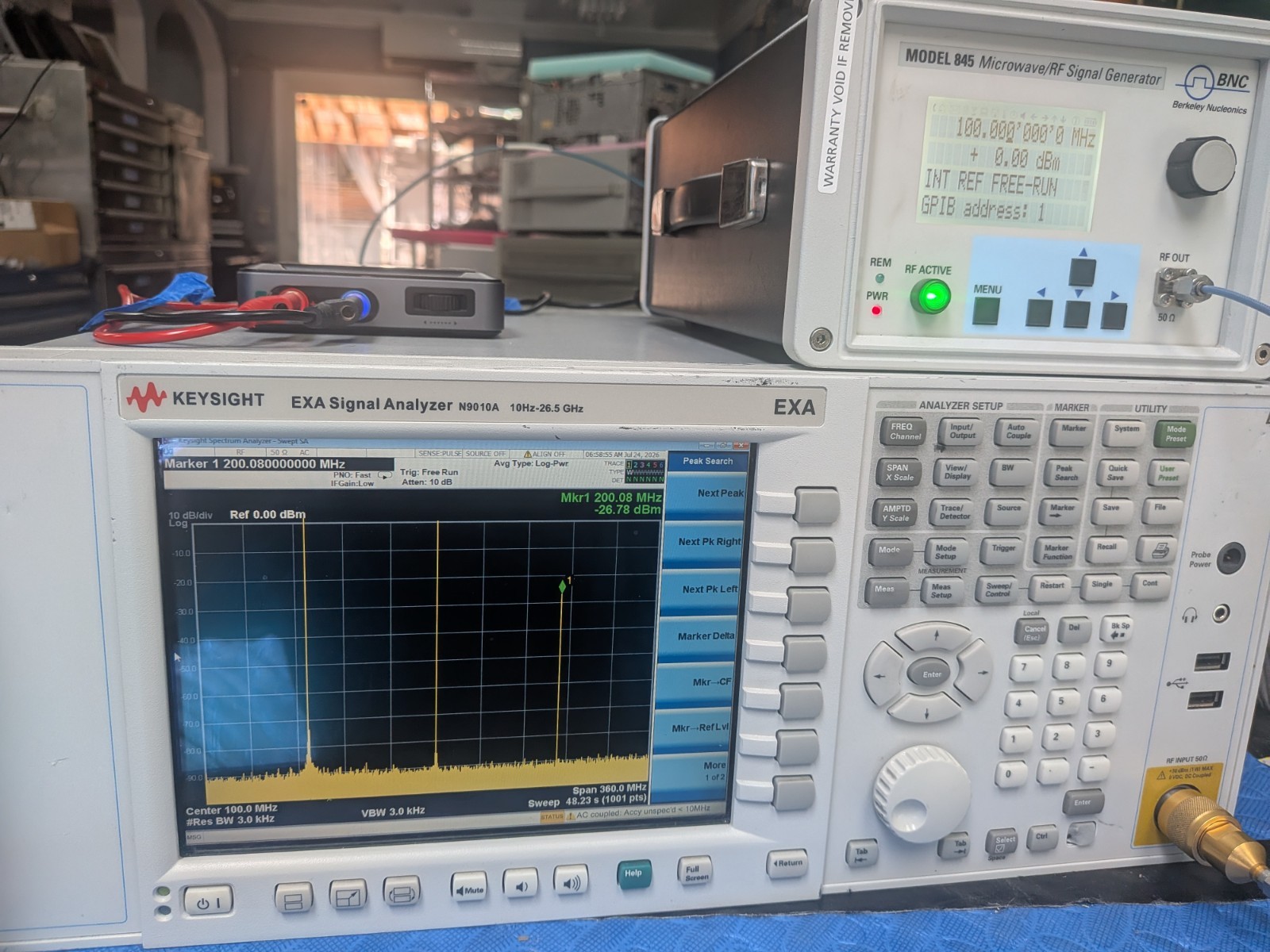Open the SPAN X Scale key
Viewport: 1270px width, 952px height.
(899, 473)
